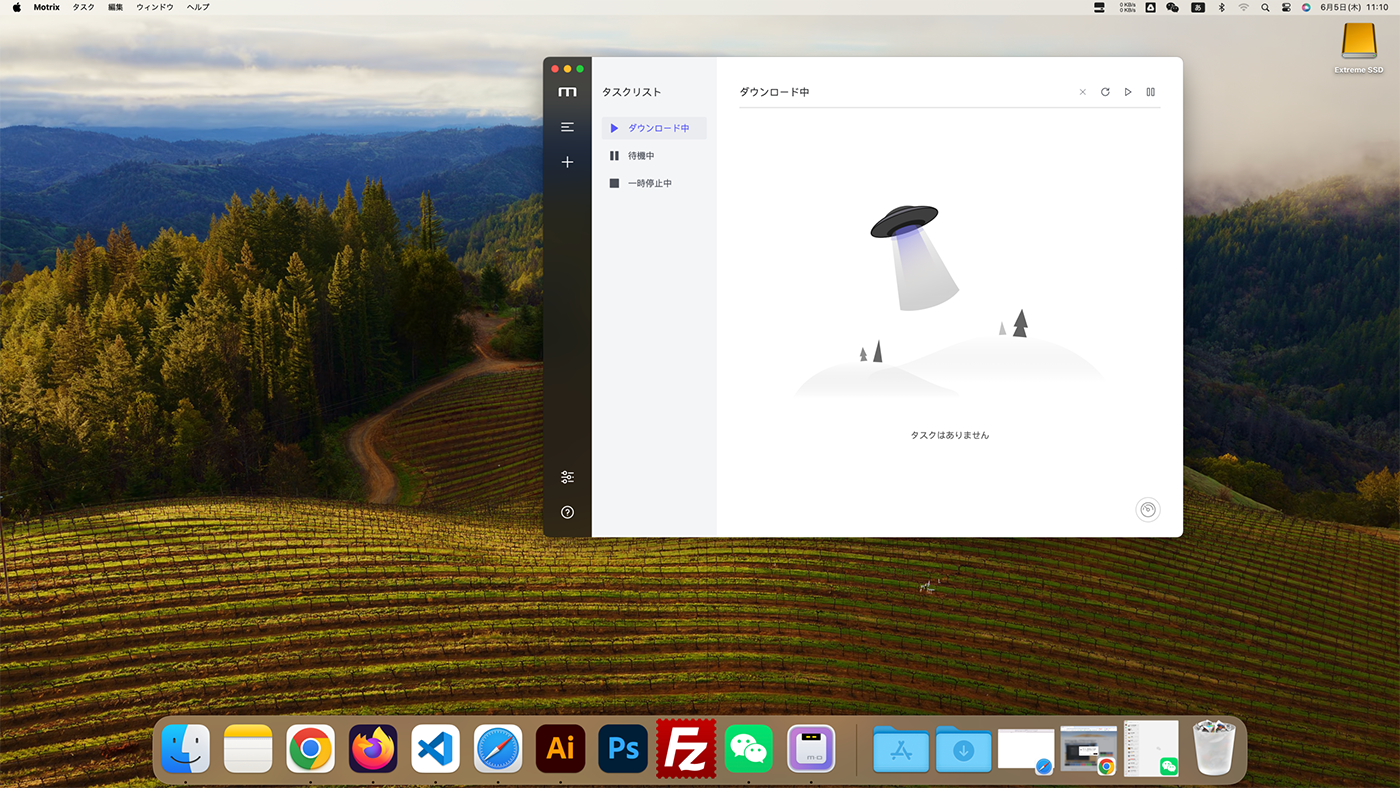Open Motrix preferences via sliders icon
1400x788 pixels.
coord(567,477)
